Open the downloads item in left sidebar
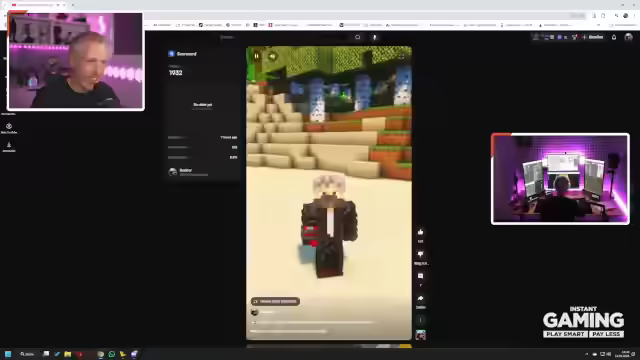Image resolution: width=640 pixels, height=360 pixels. click(9, 147)
